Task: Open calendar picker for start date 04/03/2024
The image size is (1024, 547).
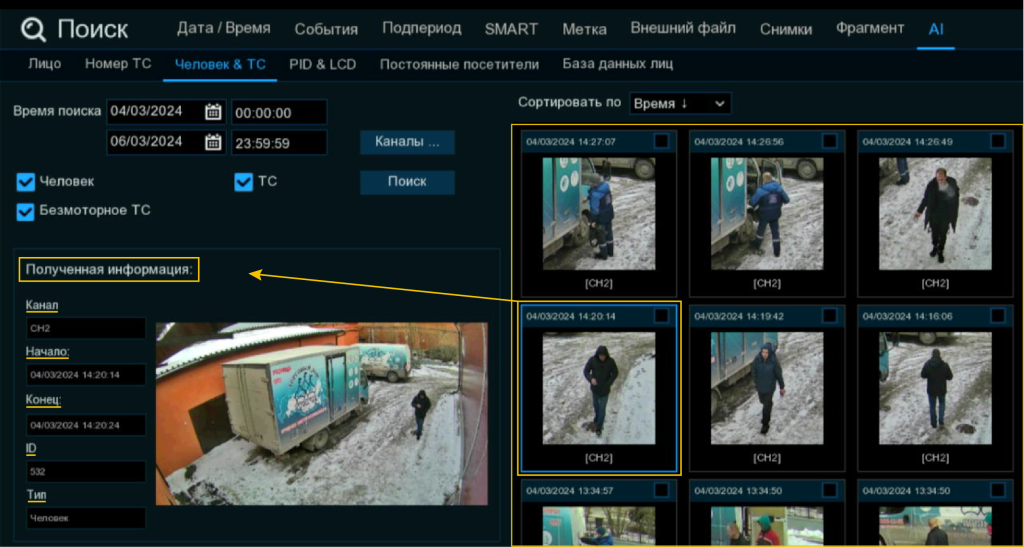Action: (213, 112)
